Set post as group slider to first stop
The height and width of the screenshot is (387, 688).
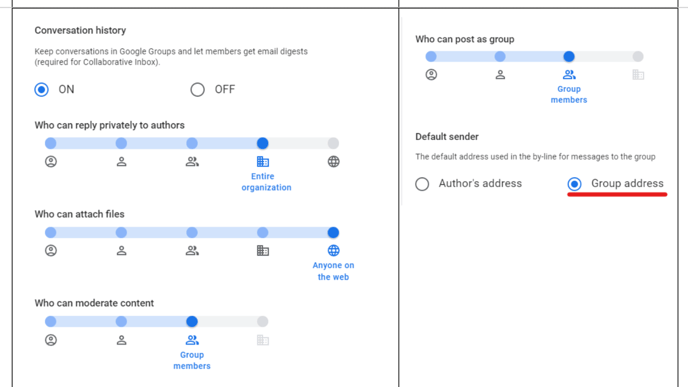(431, 57)
